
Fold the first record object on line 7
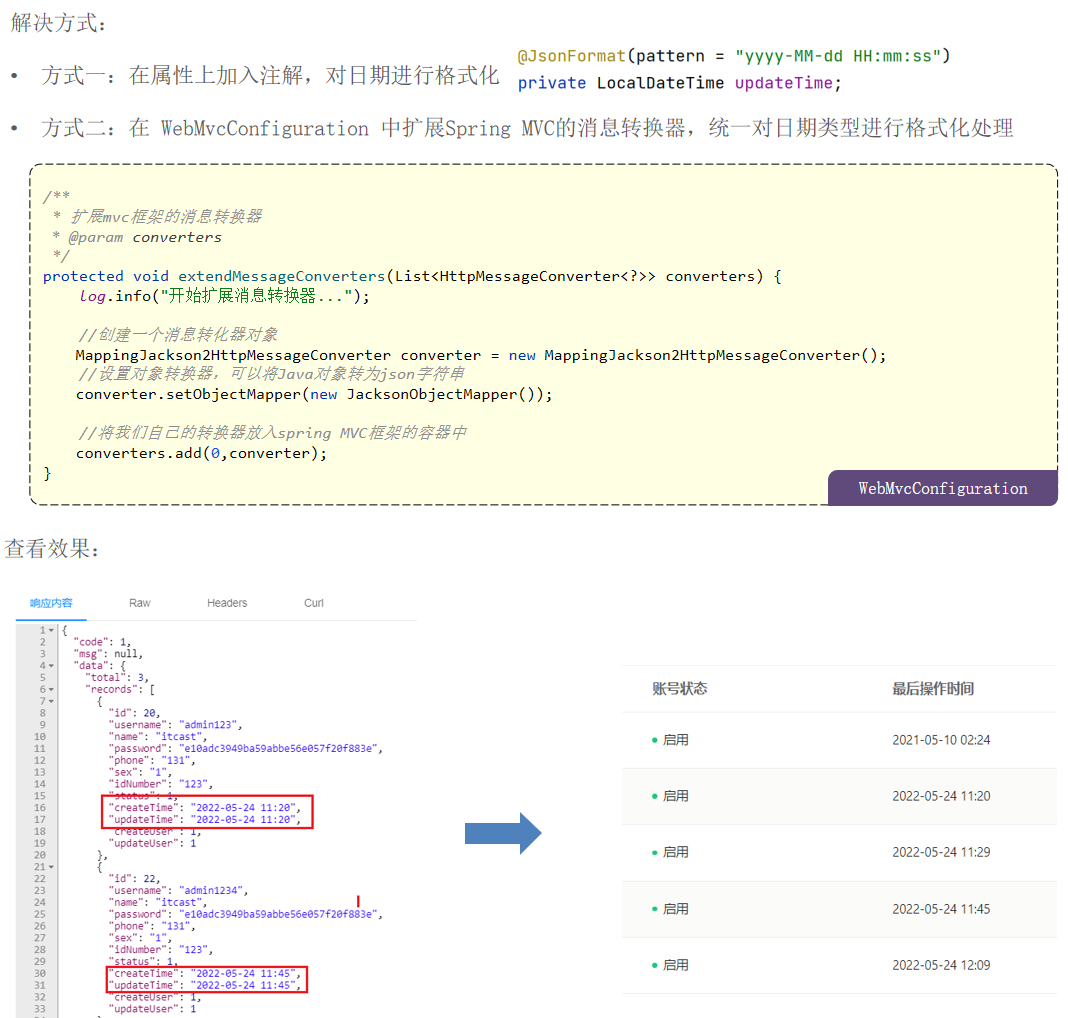[x=51, y=701]
